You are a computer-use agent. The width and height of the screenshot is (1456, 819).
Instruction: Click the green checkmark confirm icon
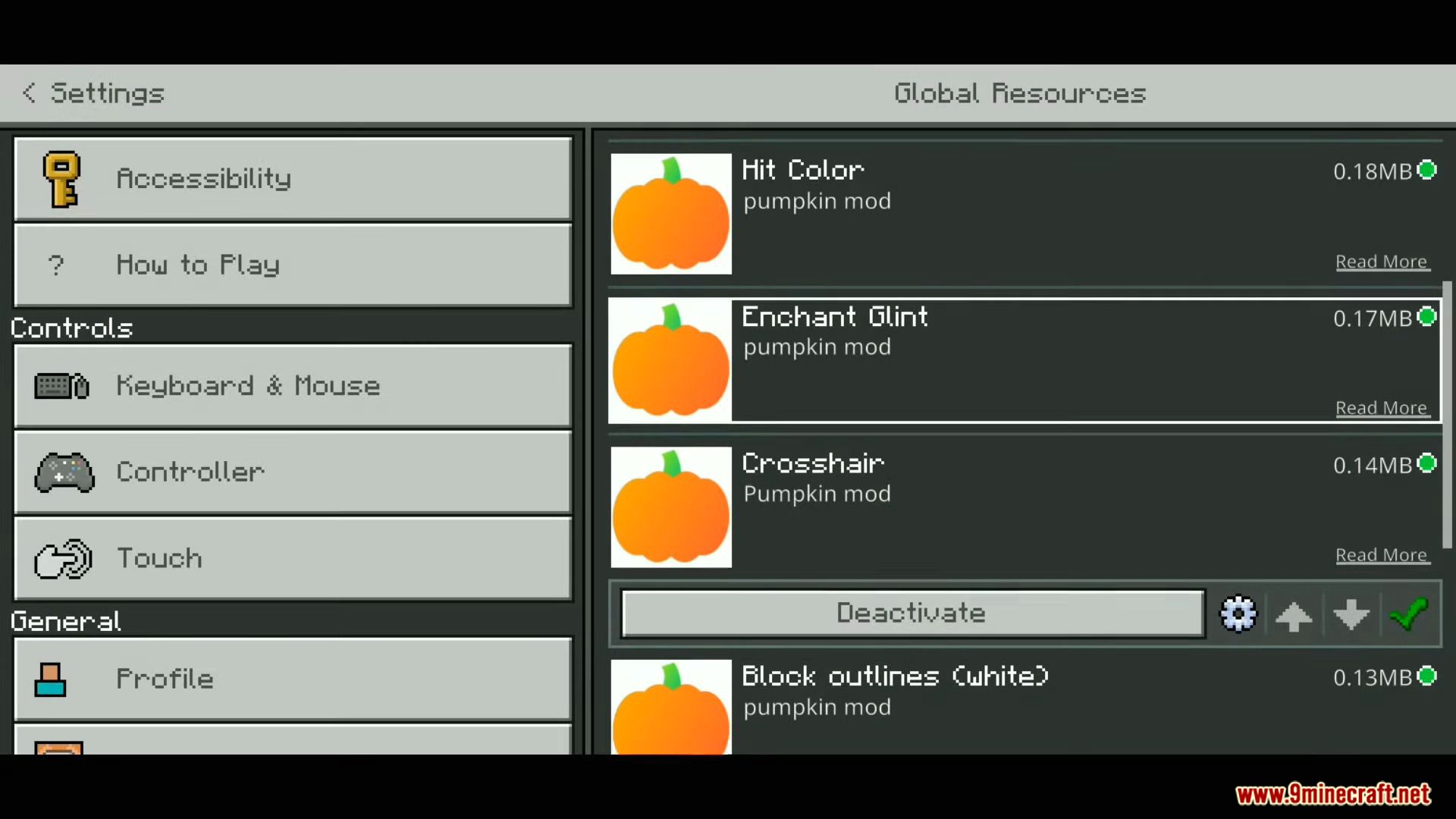[1409, 613]
